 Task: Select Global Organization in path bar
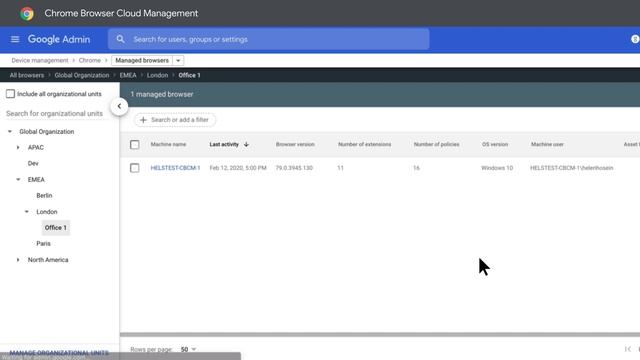82,75
